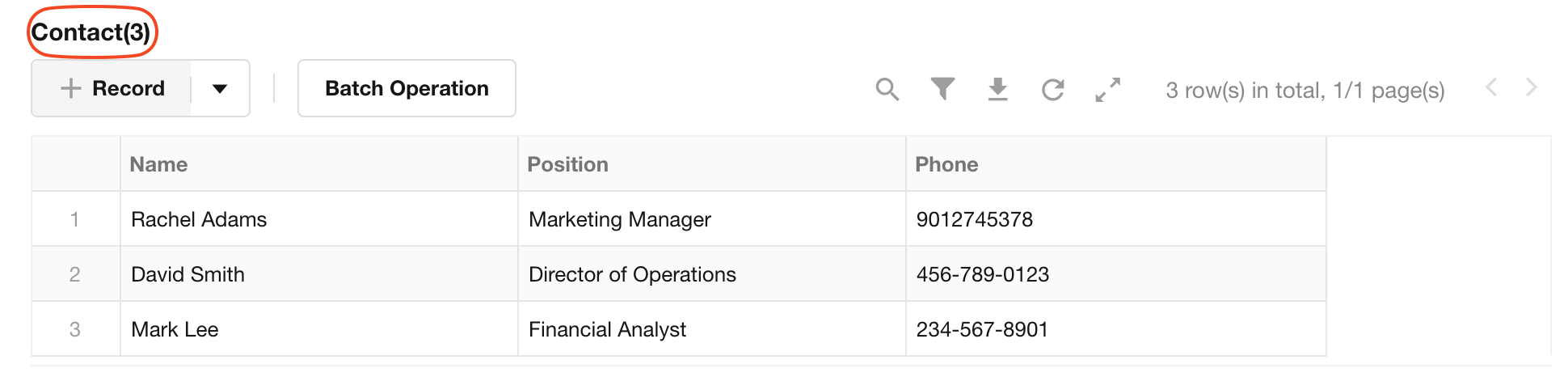Click the Director of Operations cell
1568x377 pixels.
click(632, 274)
